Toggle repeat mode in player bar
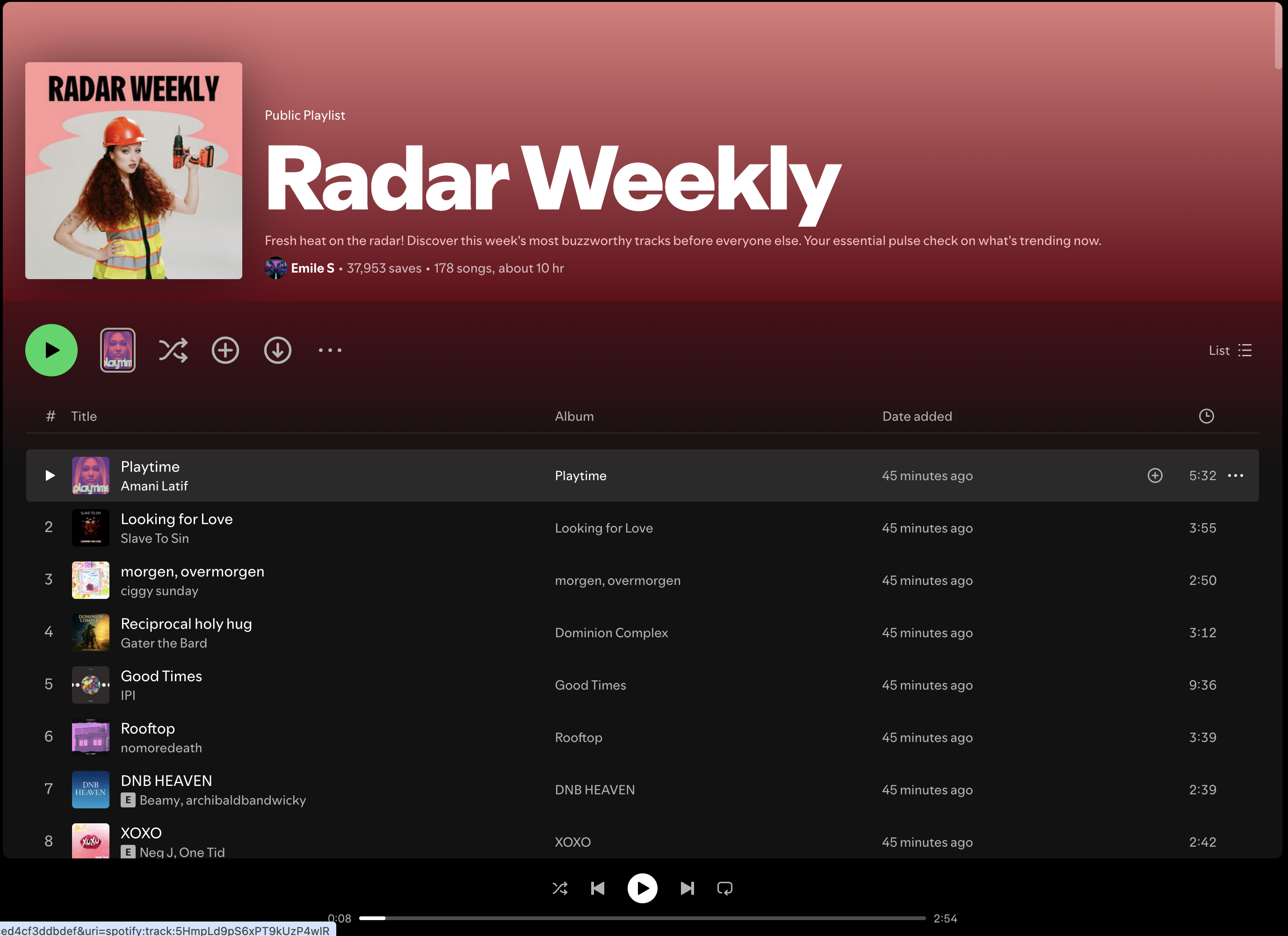Screen dimensions: 1288x936 pyautogui.click(x=724, y=888)
